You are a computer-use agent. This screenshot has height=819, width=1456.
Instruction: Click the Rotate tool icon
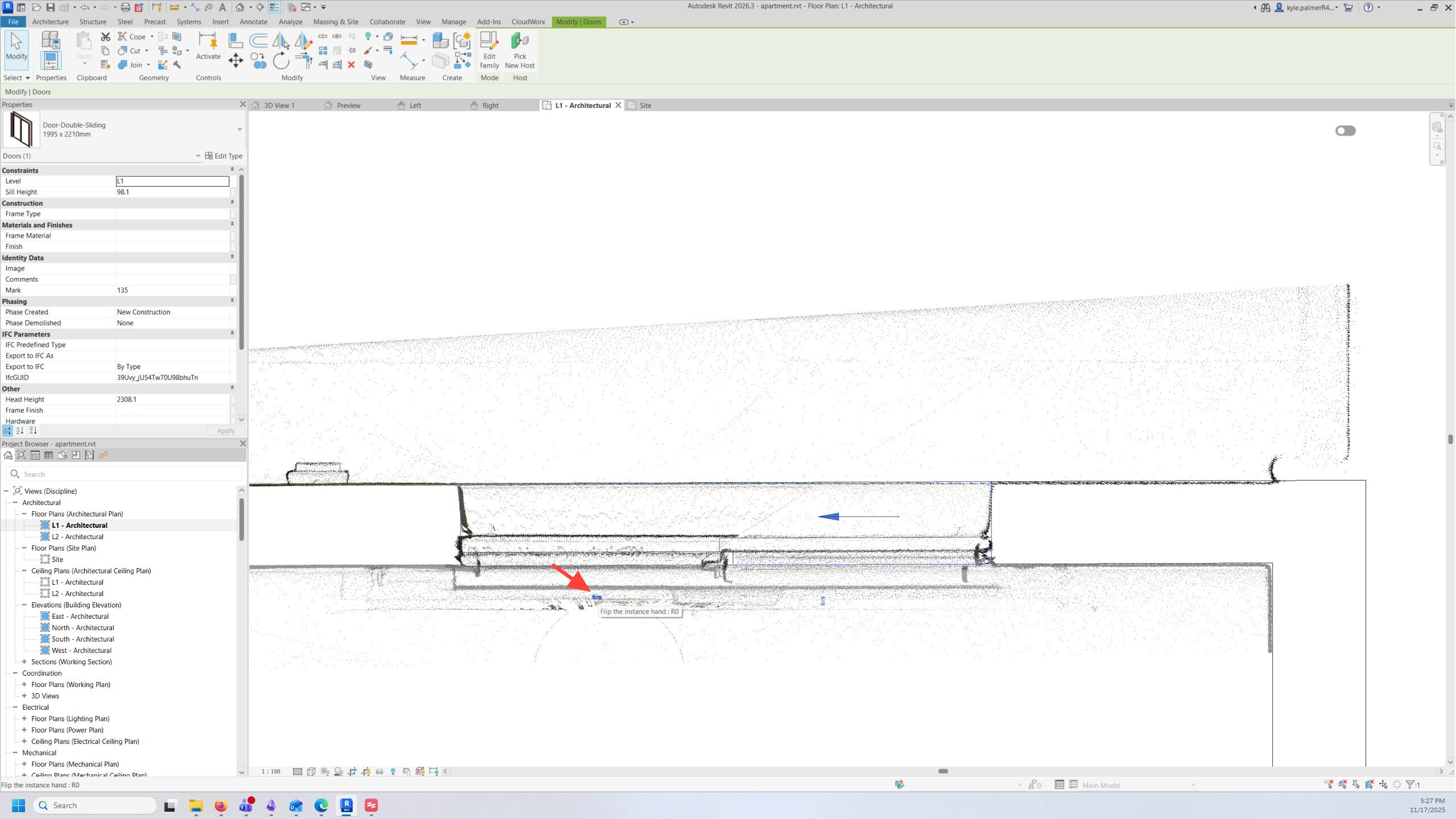pyautogui.click(x=281, y=60)
